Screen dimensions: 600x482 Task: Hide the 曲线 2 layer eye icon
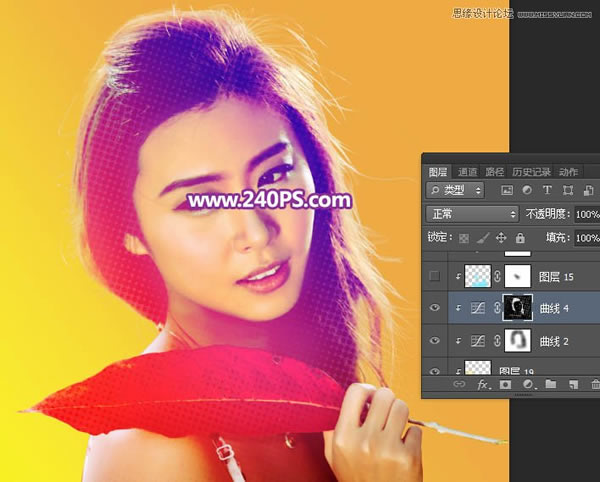point(435,340)
